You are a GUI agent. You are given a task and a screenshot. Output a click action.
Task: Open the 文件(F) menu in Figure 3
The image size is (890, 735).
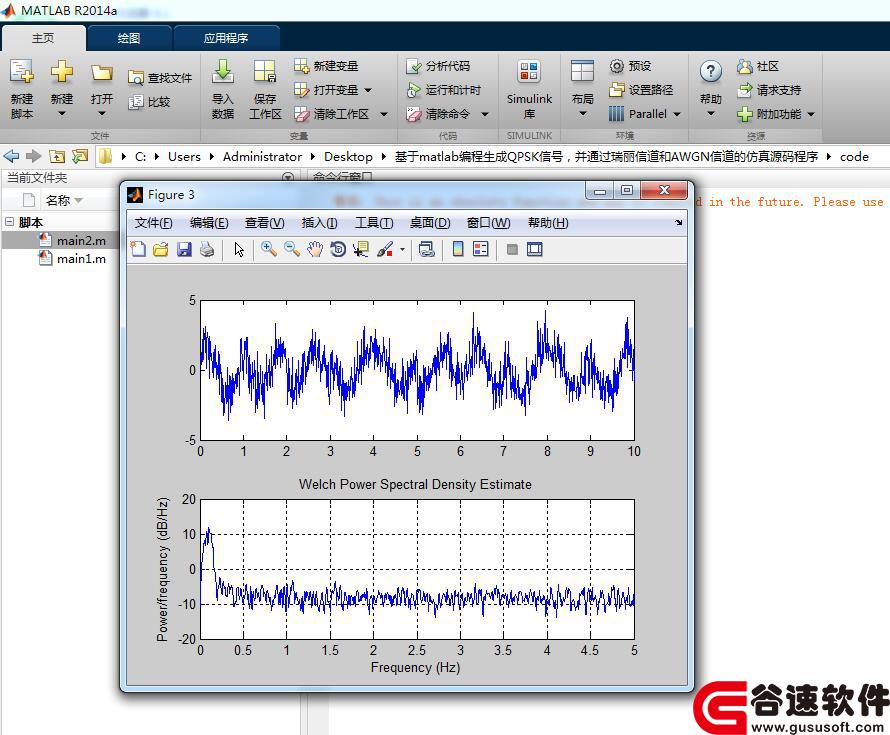tap(153, 222)
